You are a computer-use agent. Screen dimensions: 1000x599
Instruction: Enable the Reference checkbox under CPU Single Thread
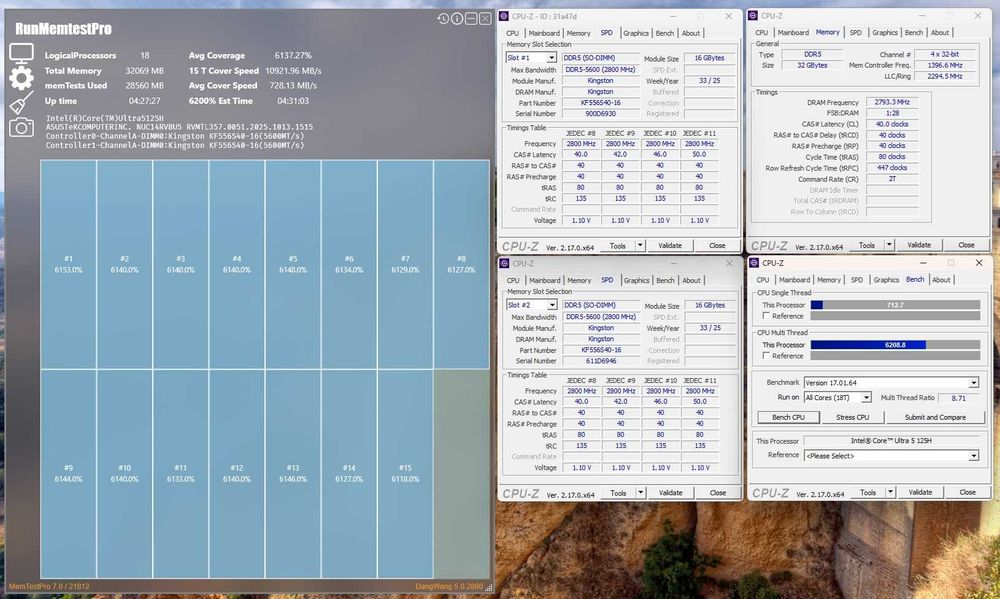coord(767,316)
